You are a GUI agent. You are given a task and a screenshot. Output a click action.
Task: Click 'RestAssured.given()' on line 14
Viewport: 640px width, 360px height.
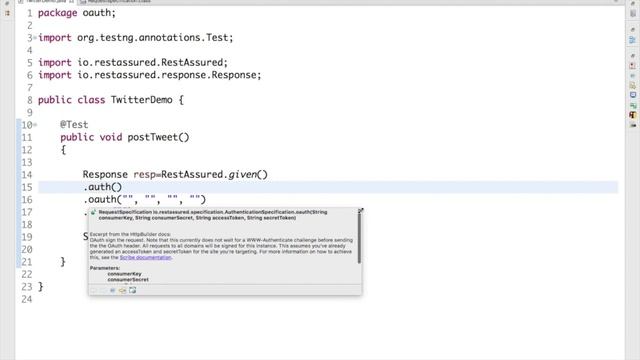(x=214, y=175)
